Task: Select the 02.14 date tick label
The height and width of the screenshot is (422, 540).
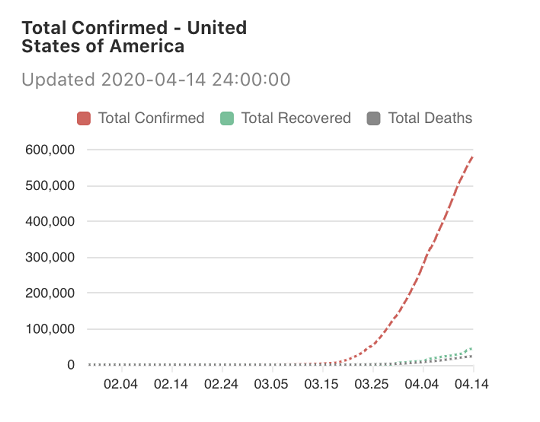Action: pos(171,384)
